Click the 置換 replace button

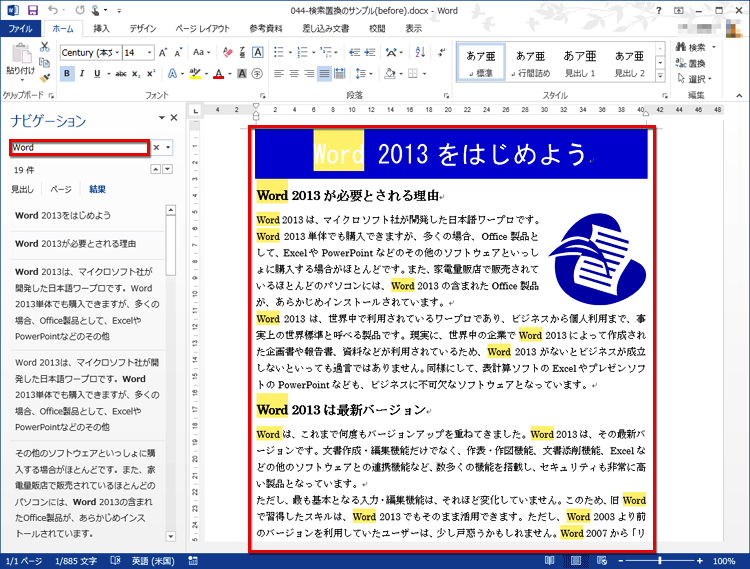691,63
